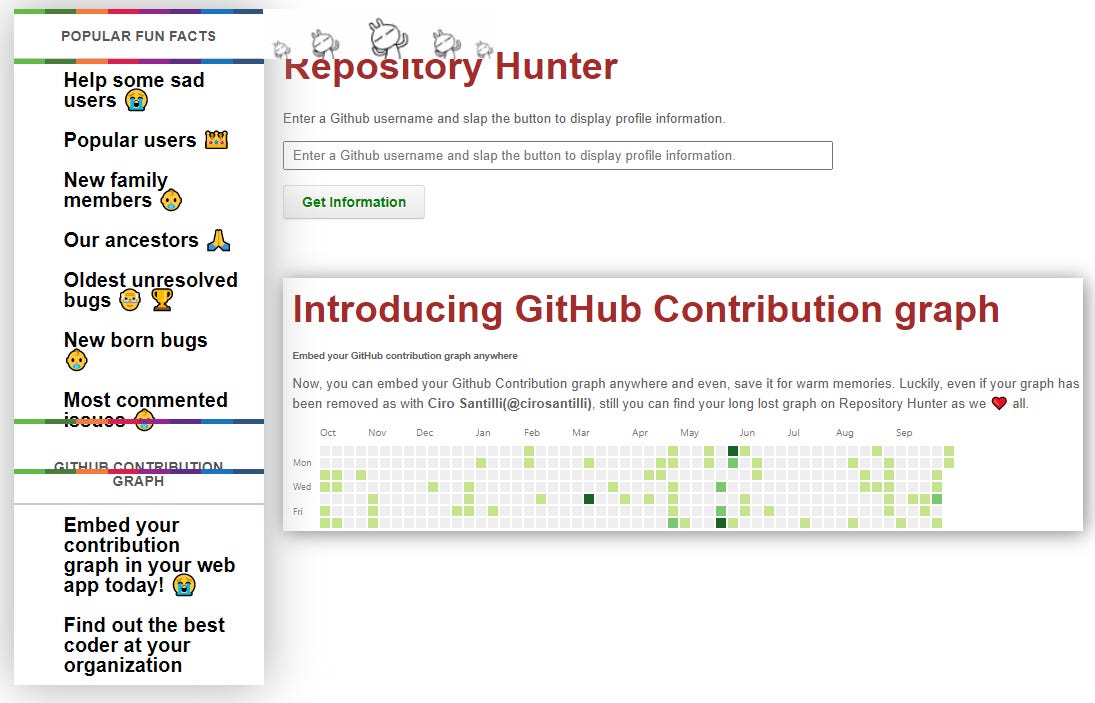Click the red heart emoji in description
Image resolution: width=1095 pixels, height=703 pixels.
point(999,404)
